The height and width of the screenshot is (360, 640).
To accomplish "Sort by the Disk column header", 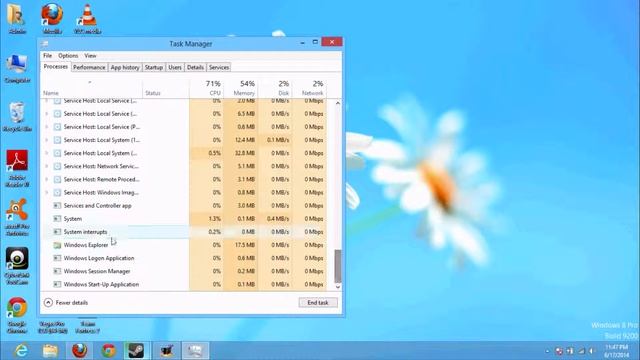I will point(275,88).
